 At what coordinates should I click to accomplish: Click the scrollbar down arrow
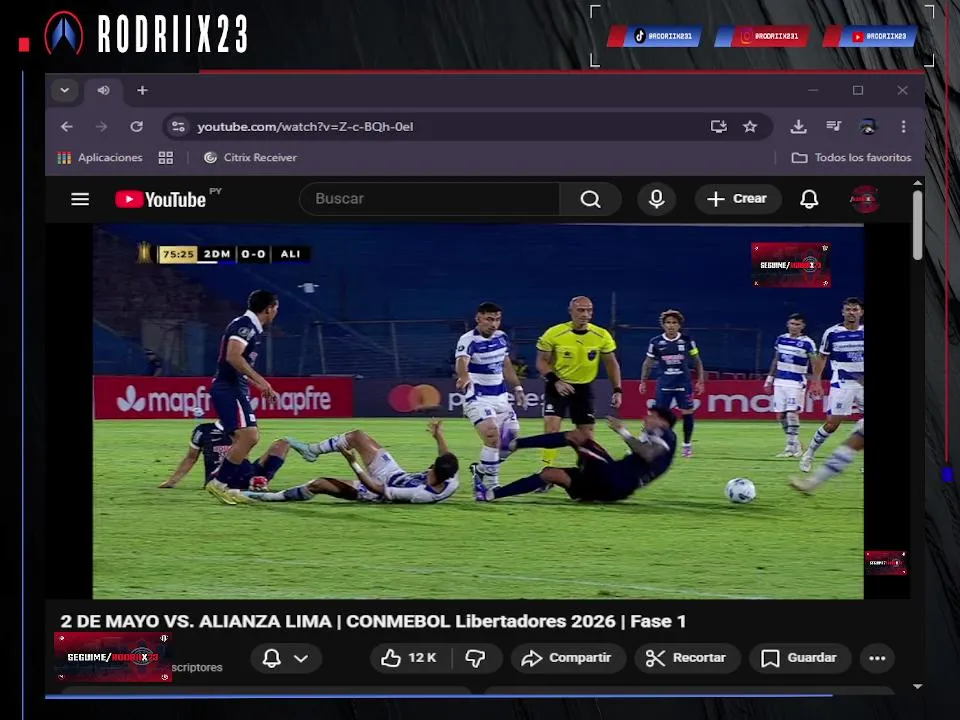coord(917,686)
